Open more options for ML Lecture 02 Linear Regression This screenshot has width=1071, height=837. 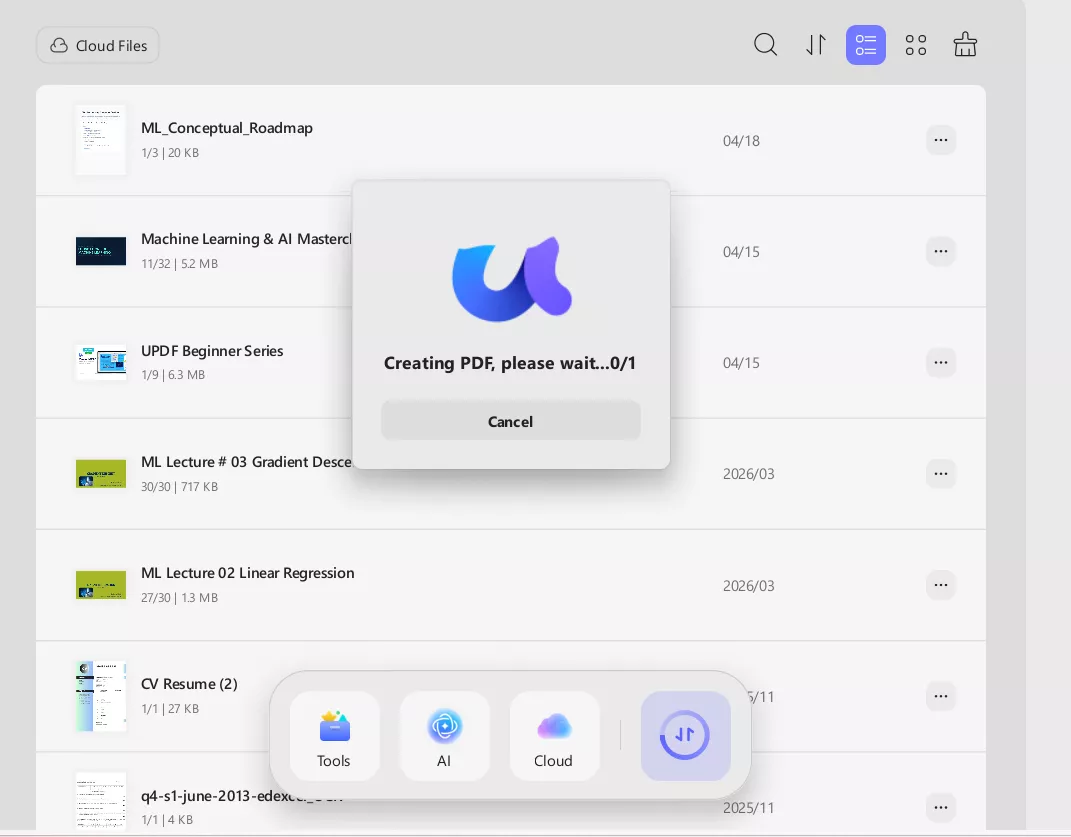[x=941, y=585]
